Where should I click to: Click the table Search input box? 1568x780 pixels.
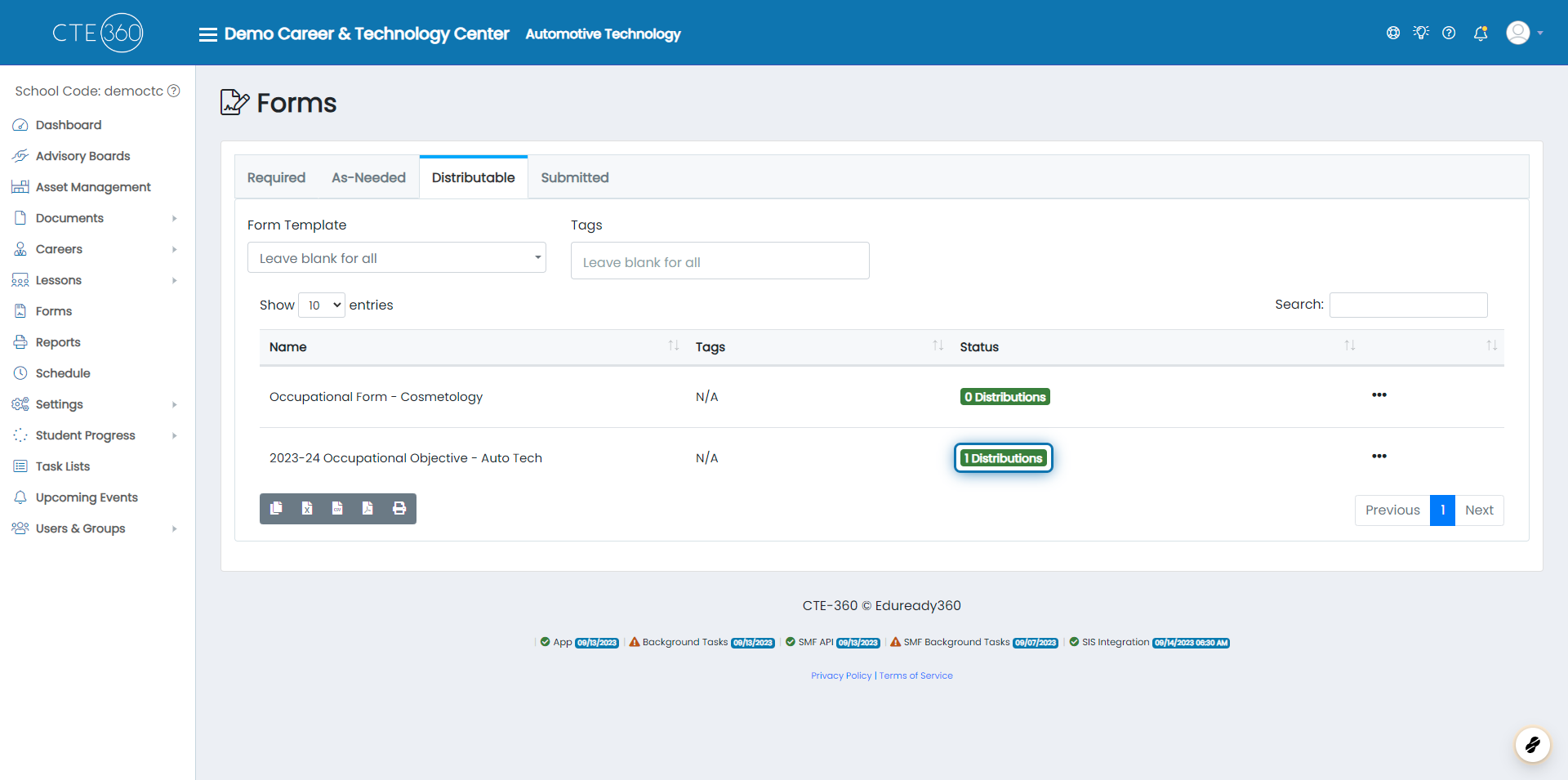click(x=1409, y=305)
